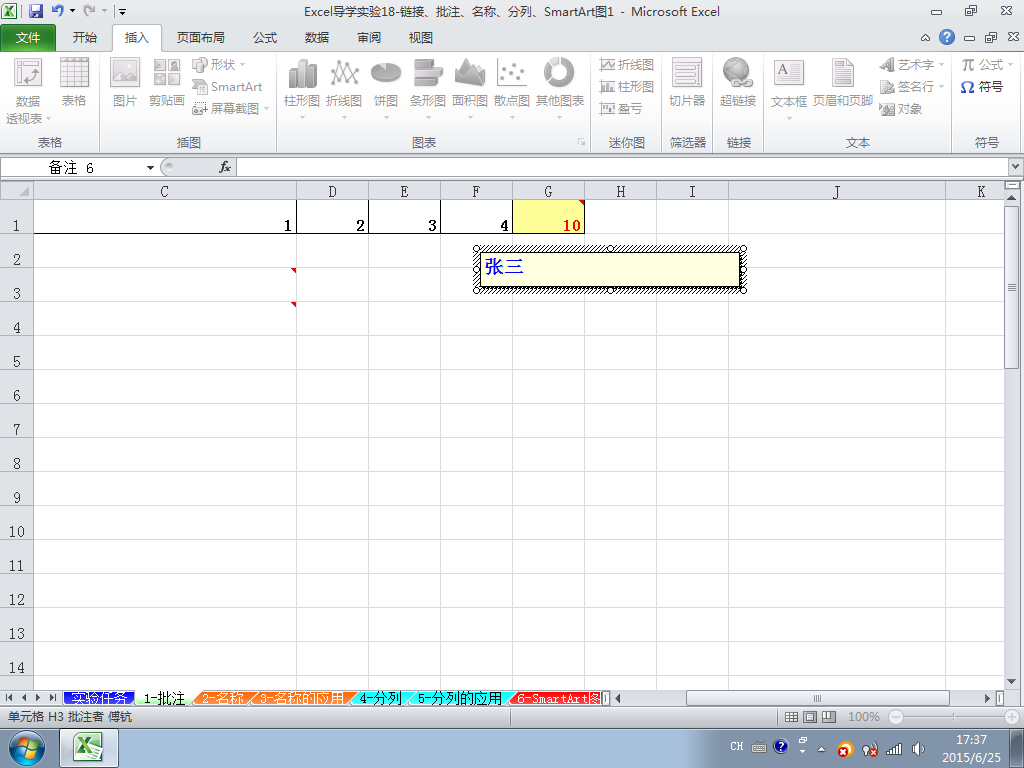Switch to the View (视图) tab

(x=421, y=38)
